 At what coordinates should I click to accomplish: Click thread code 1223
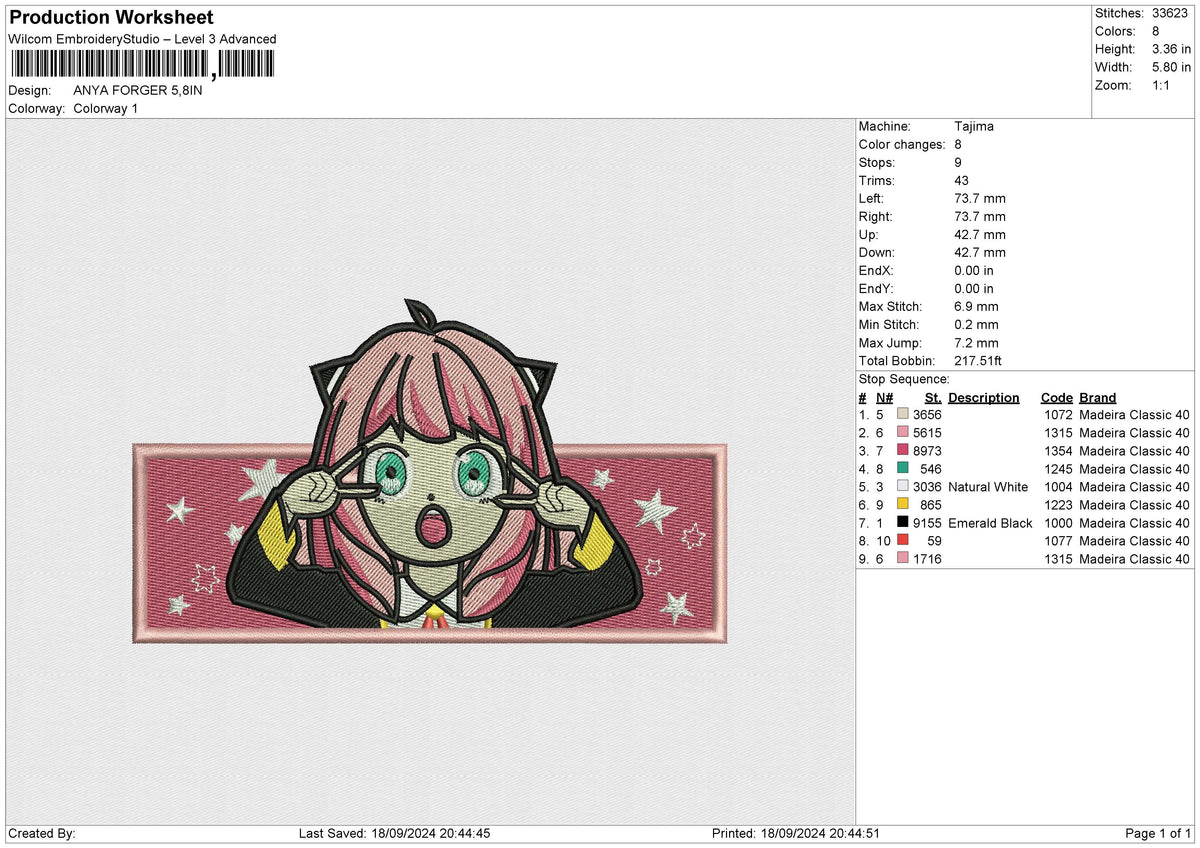click(1058, 505)
